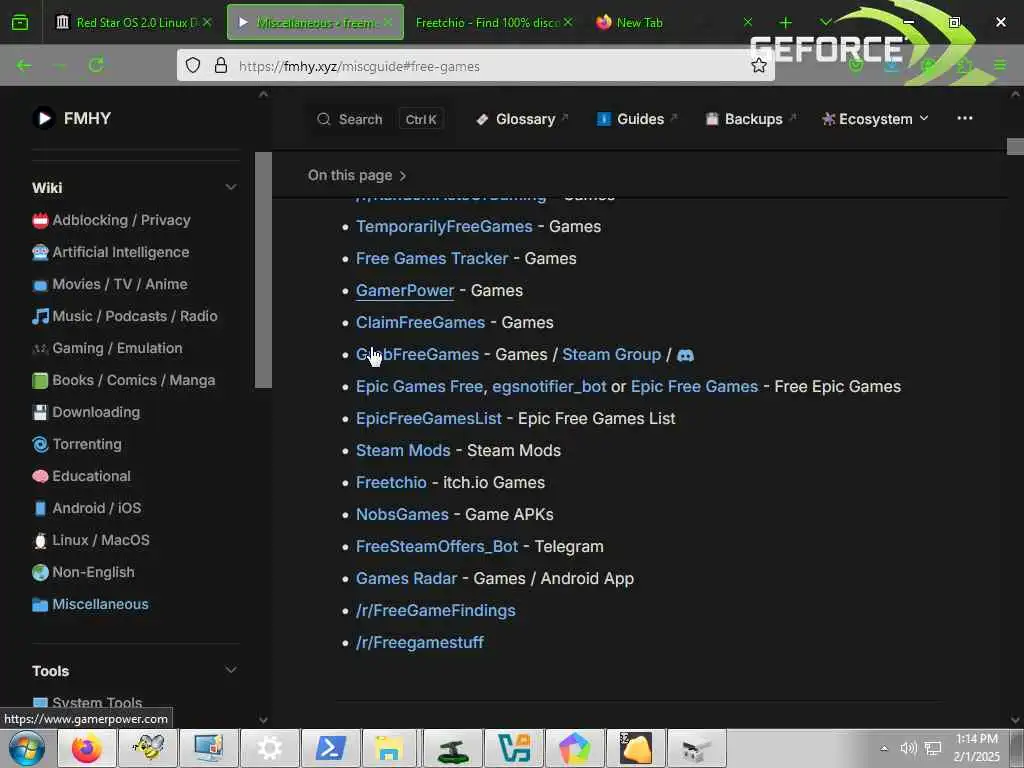Screen dimensions: 1024x768
Task: Open the GamerPower link
Action: tap(405, 291)
